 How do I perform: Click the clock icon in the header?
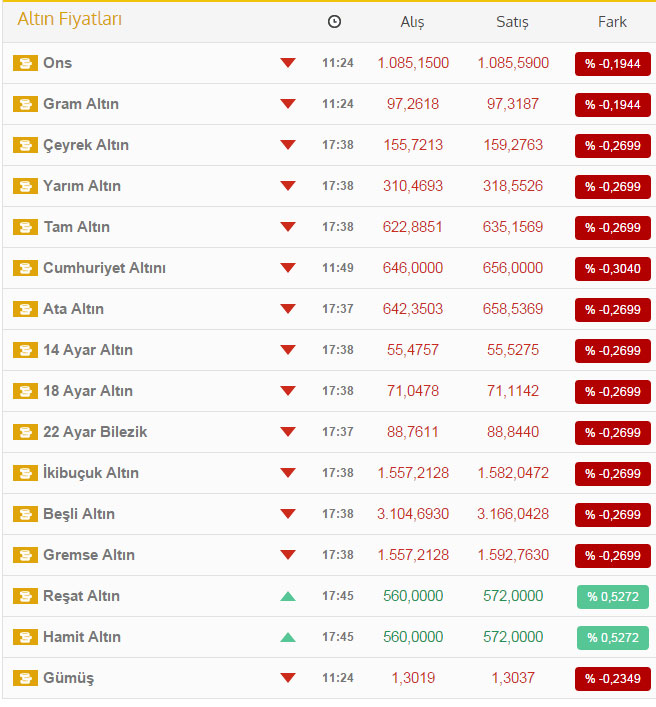(x=334, y=21)
